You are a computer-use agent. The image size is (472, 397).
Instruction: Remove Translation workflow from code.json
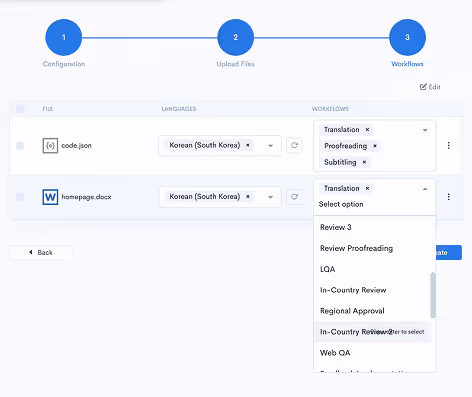[x=367, y=129]
